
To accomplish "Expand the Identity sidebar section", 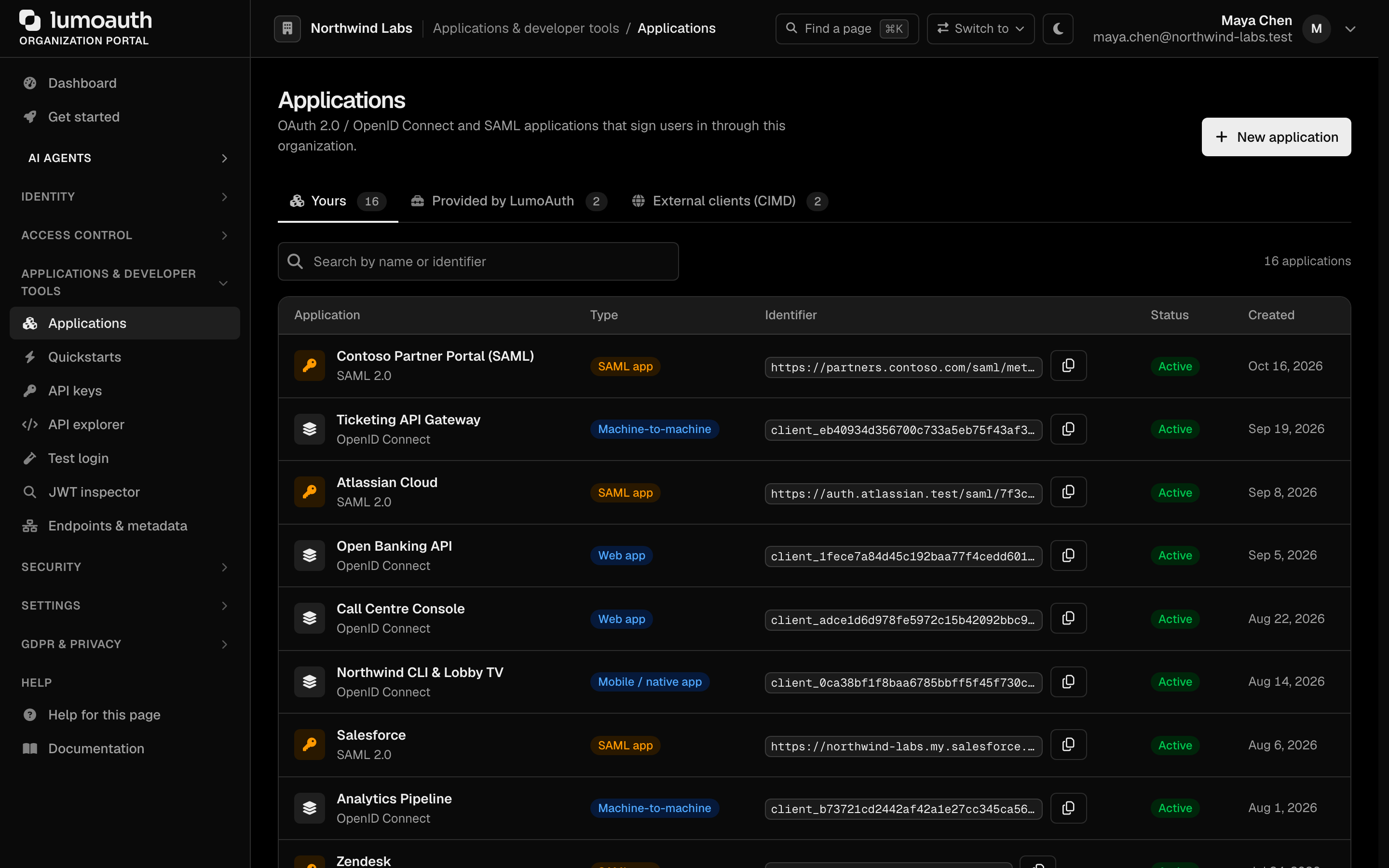I will point(124,197).
